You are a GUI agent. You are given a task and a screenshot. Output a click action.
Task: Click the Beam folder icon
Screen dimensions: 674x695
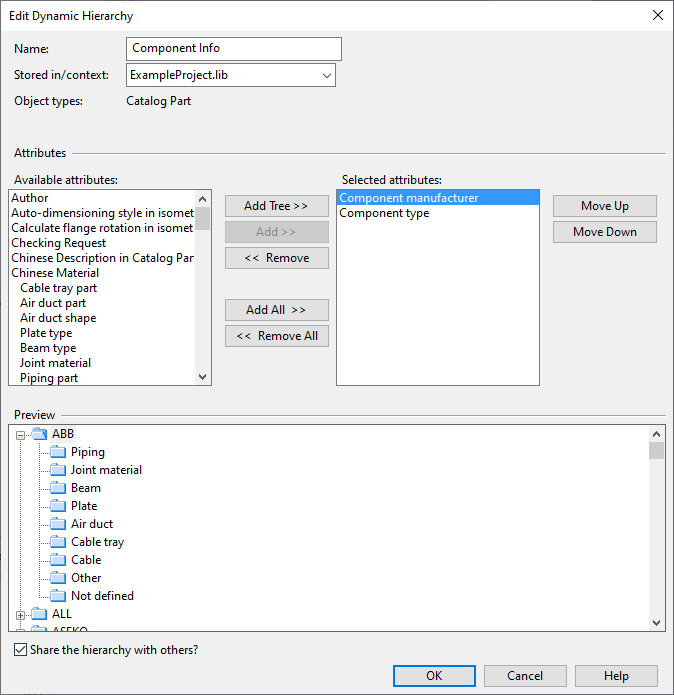(x=58, y=488)
